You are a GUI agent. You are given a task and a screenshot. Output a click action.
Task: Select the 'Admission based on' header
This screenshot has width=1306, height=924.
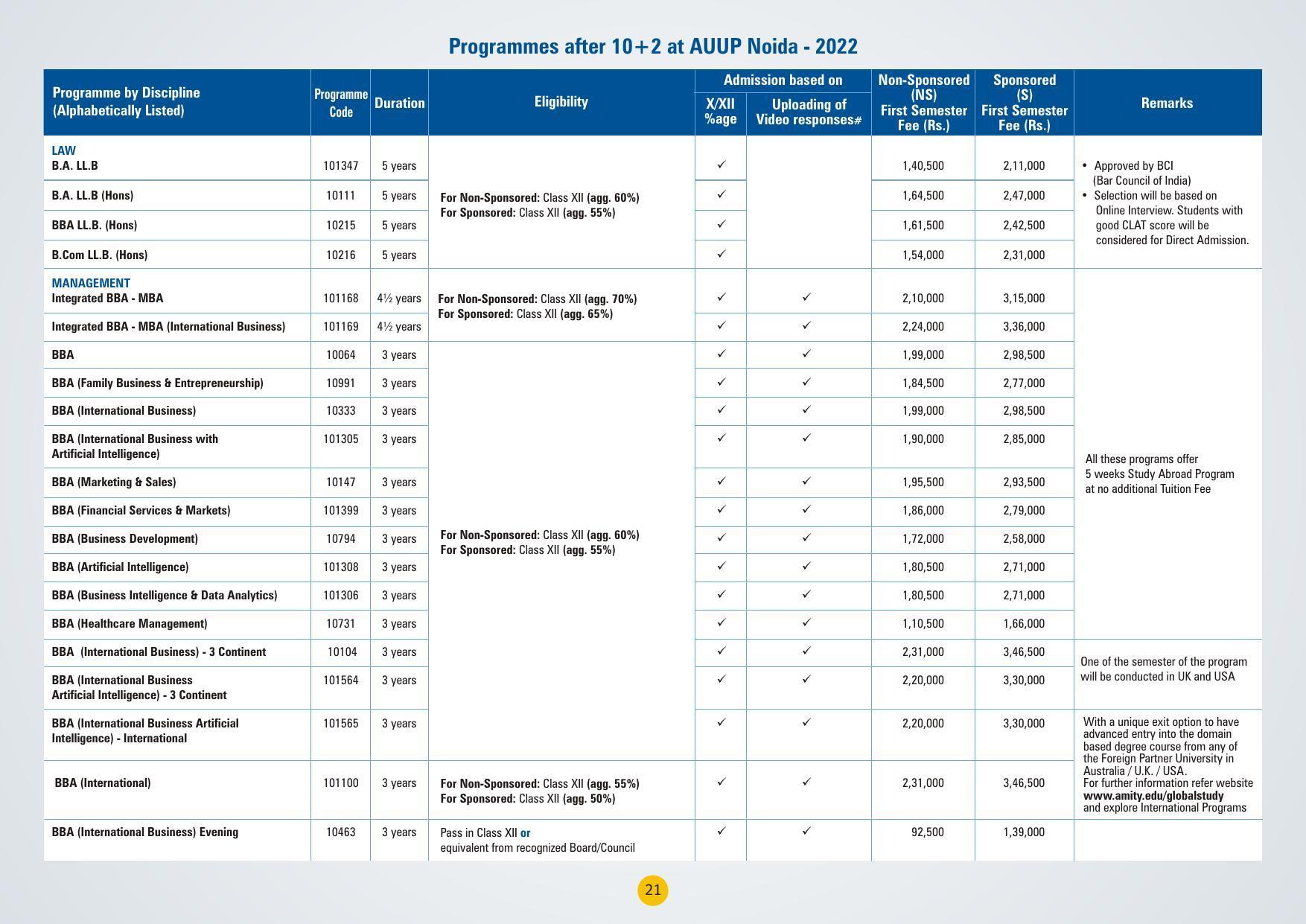[x=783, y=80]
